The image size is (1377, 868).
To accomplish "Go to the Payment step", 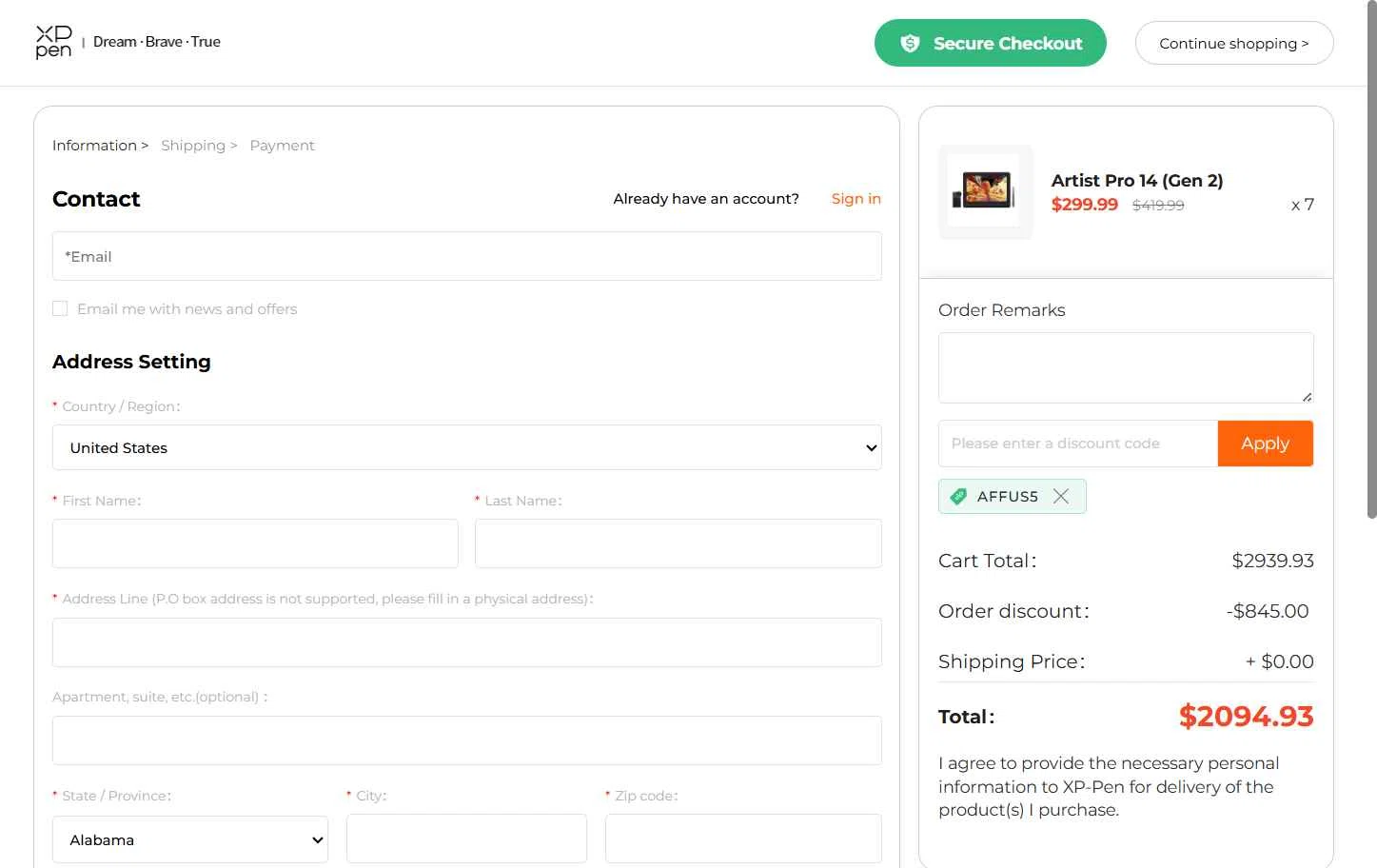I will pyautogui.click(x=282, y=146).
